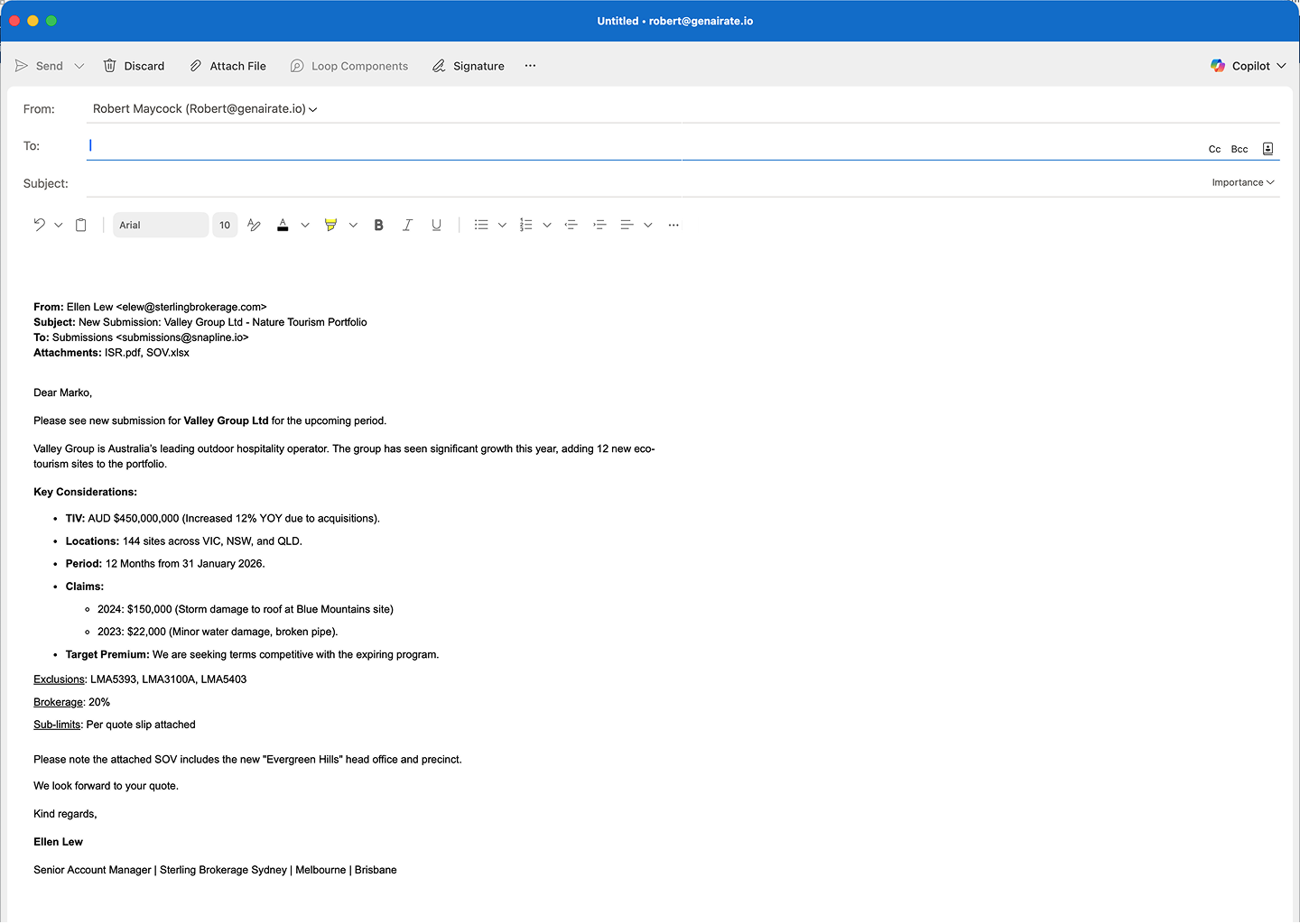Click the underlined "Brokerage" text
The width and height of the screenshot is (1300, 924).
59,702
